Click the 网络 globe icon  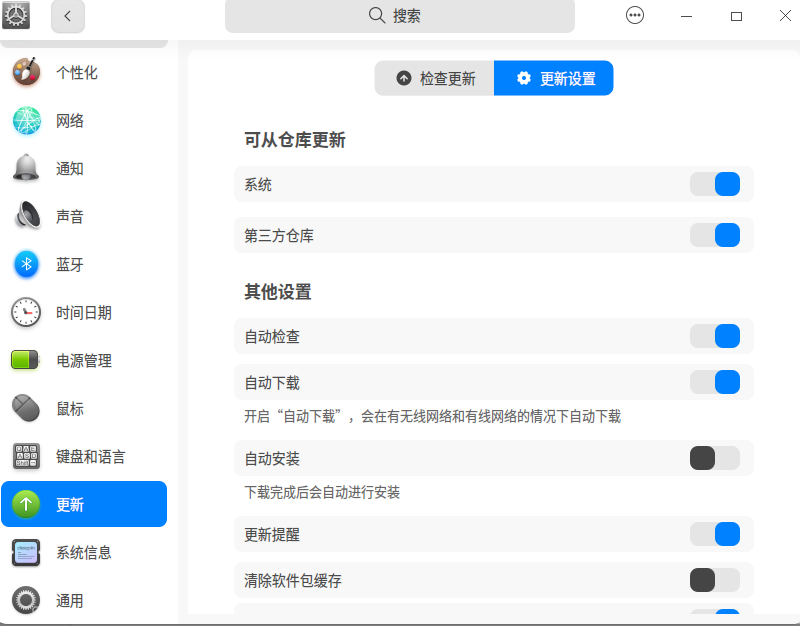[27, 120]
